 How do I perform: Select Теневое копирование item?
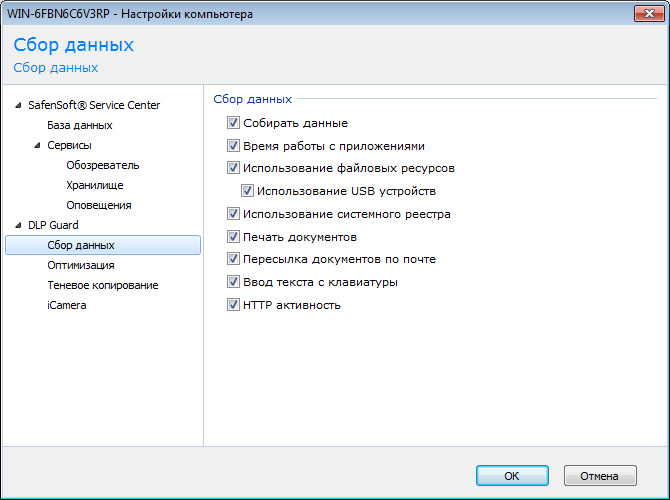tap(102, 285)
